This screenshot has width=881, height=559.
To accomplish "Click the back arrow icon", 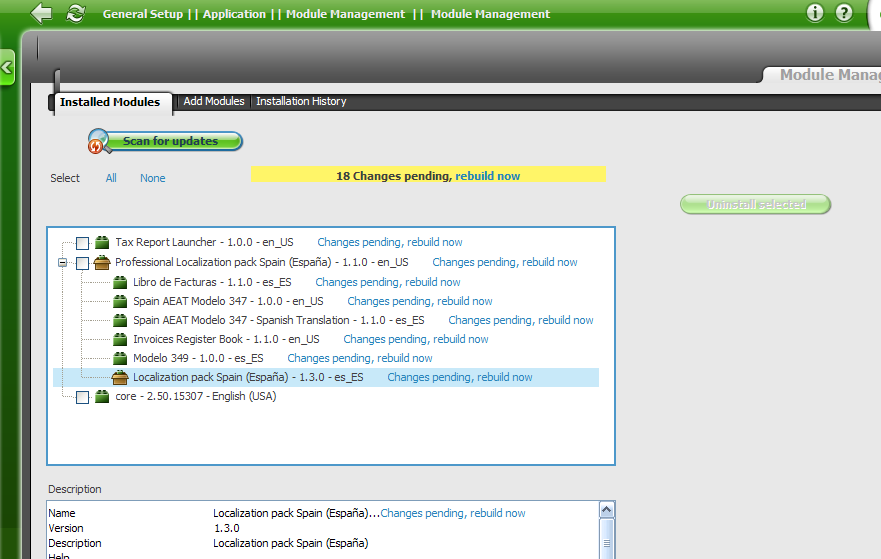I will [x=41, y=13].
